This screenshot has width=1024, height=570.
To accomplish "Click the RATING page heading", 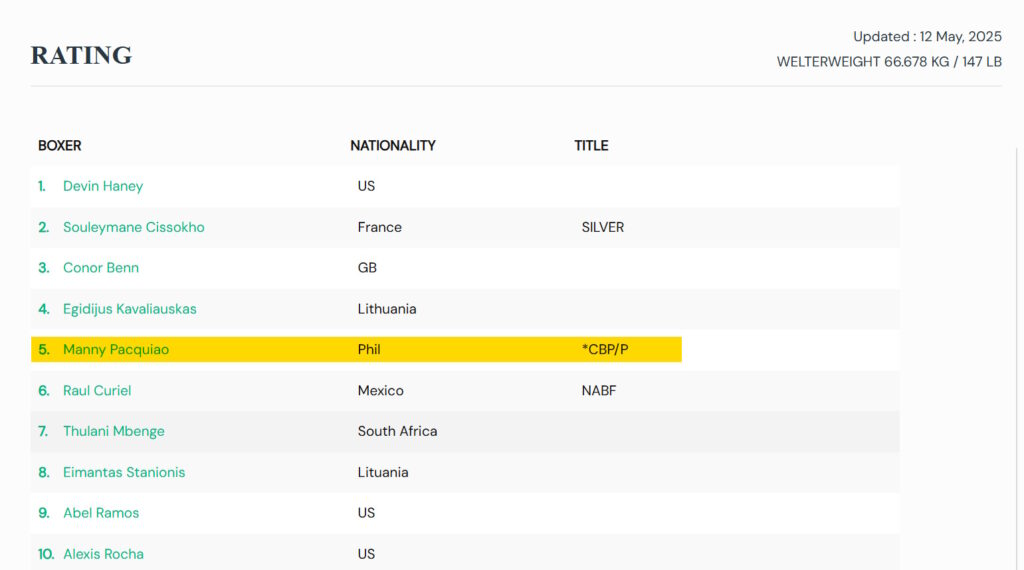I will coord(81,55).
